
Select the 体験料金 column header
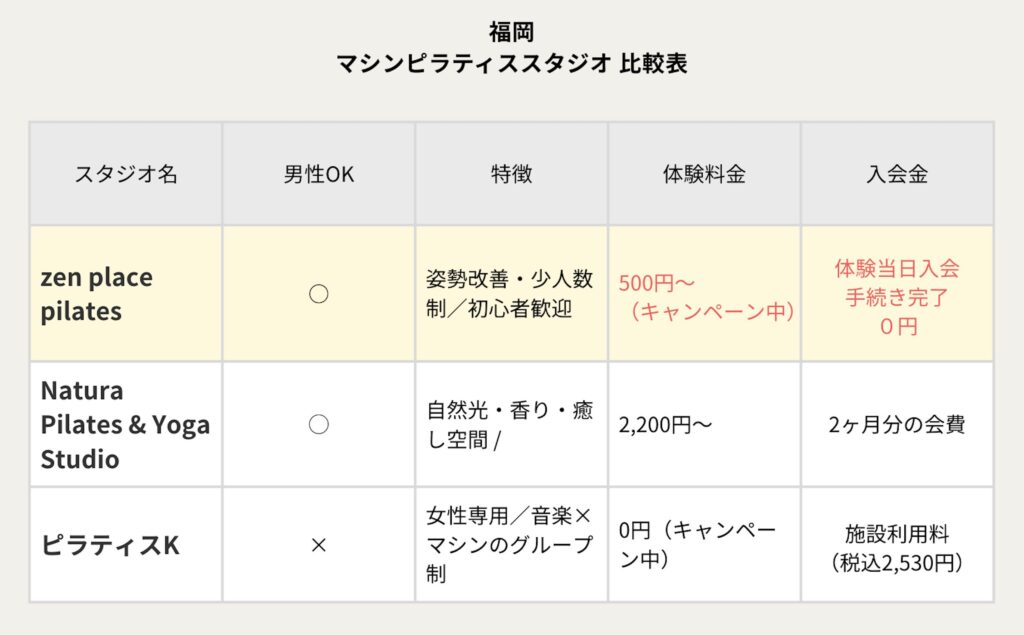tap(704, 174)
